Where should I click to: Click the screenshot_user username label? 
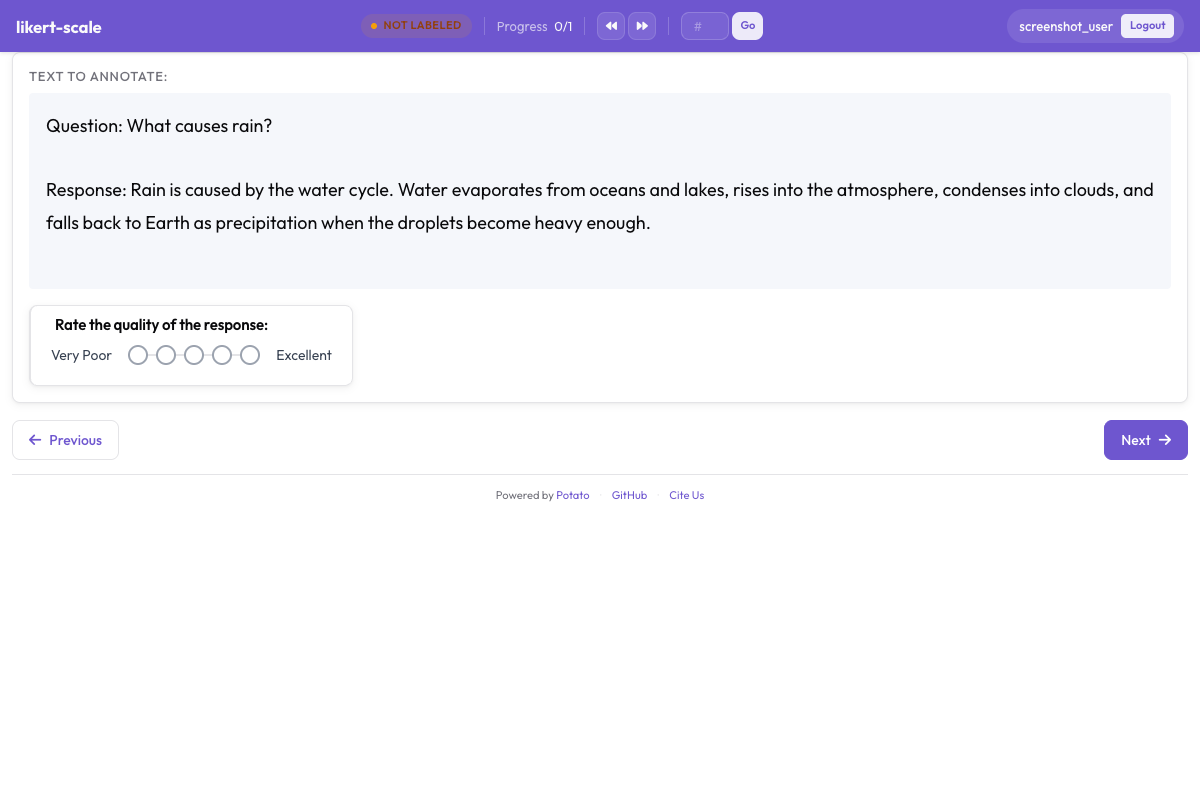click(1065, 27)
